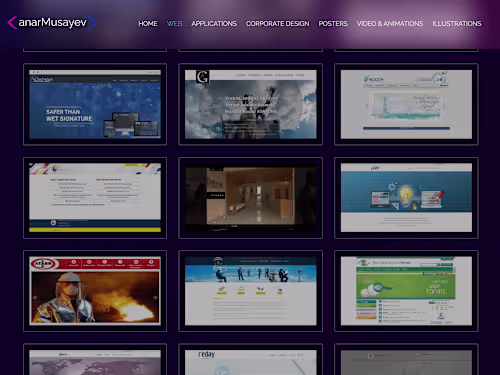Viewport: 500px width, 375px height.
Task: Open the lightbulb illustration website thumbnail
Action: click(406, 198)
